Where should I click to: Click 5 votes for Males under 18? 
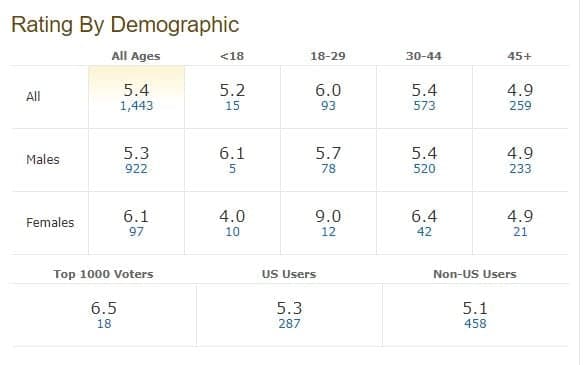(232, 169)
